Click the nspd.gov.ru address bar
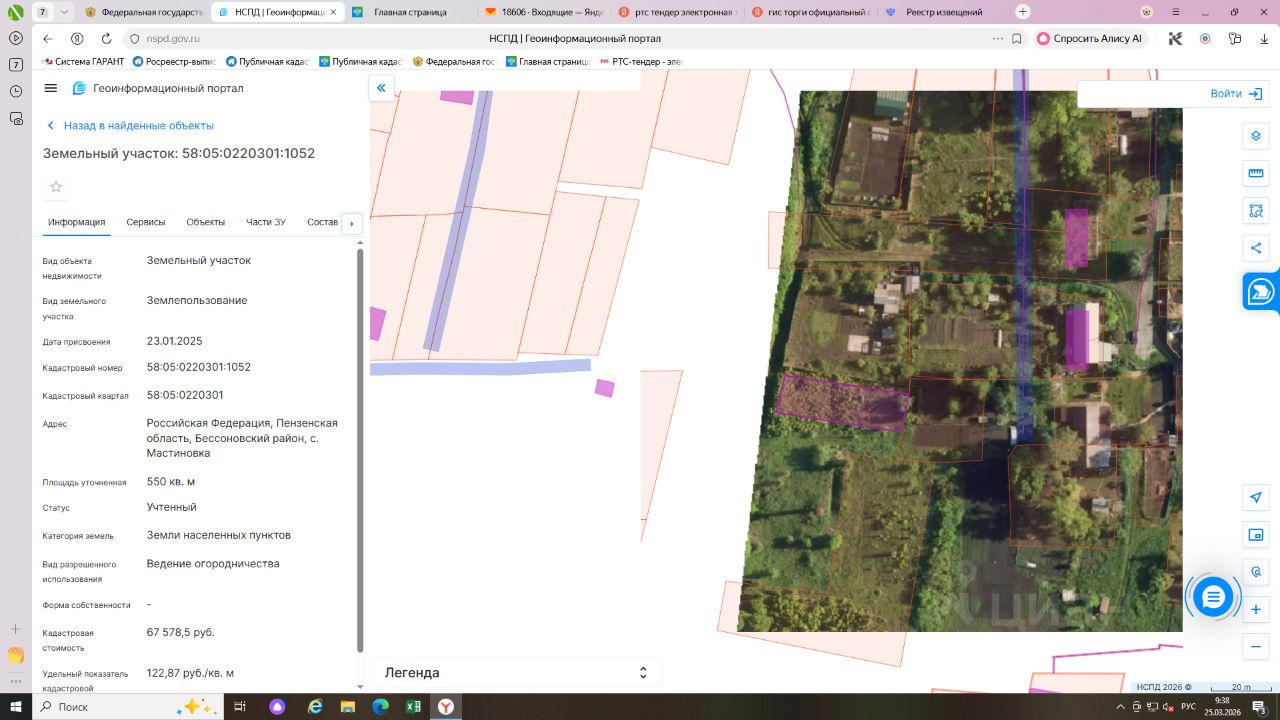Image resolution: width=1280 pixels, height=720 pixels. [x=174, y=38]
